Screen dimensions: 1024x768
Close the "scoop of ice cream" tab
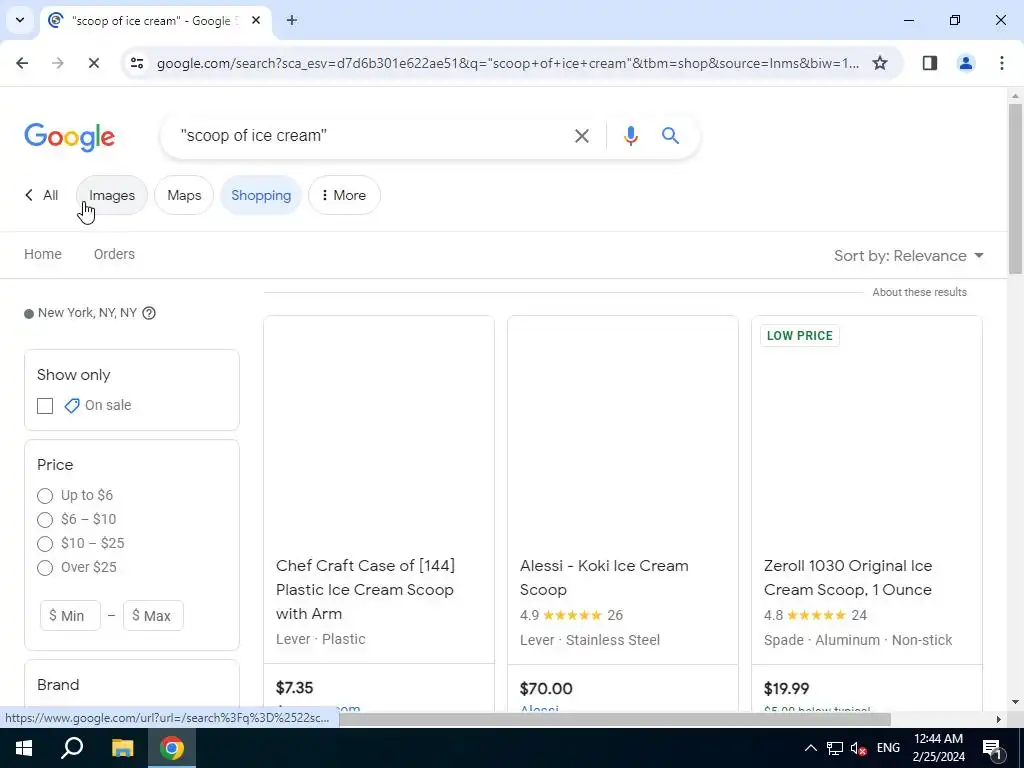click(256, 20)
